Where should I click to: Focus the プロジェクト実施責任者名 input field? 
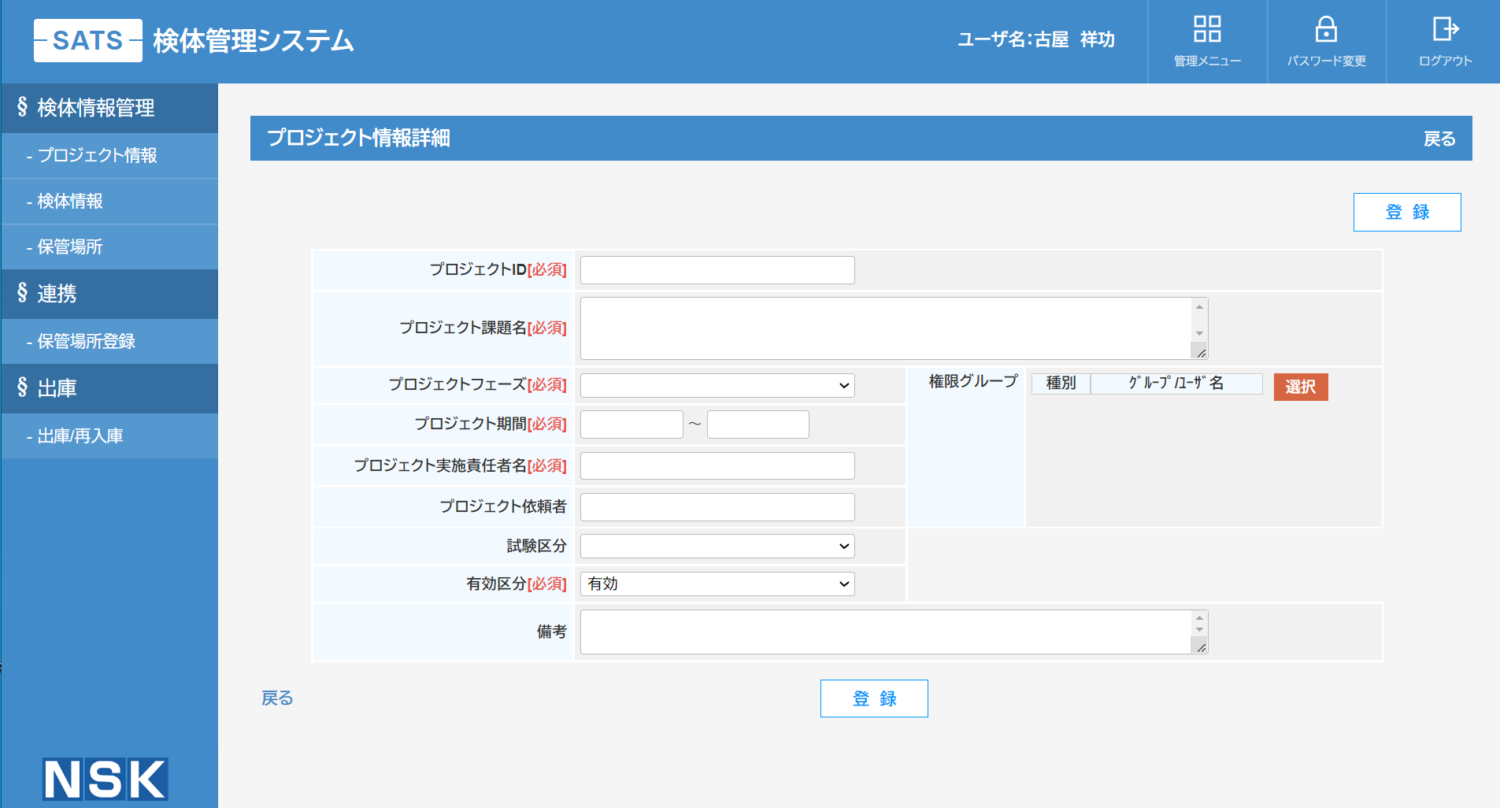click(717, 466)
